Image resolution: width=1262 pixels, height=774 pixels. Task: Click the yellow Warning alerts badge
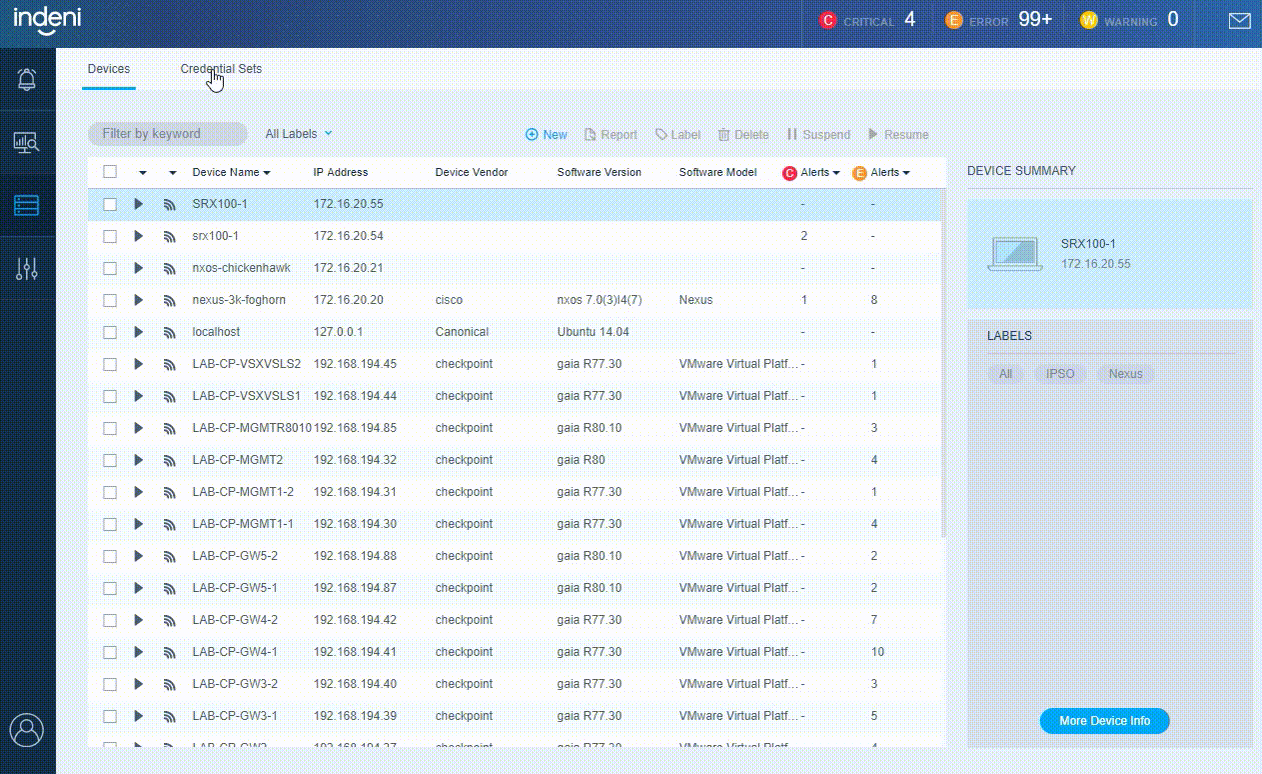1088,20
